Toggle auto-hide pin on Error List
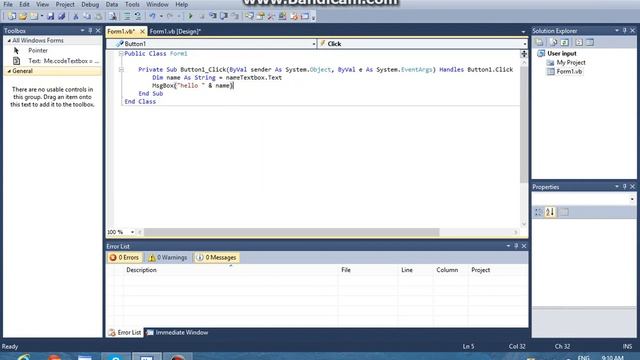The width and height of the screenshot is (640, 360). pyautogui.click(x=516, y=246)
